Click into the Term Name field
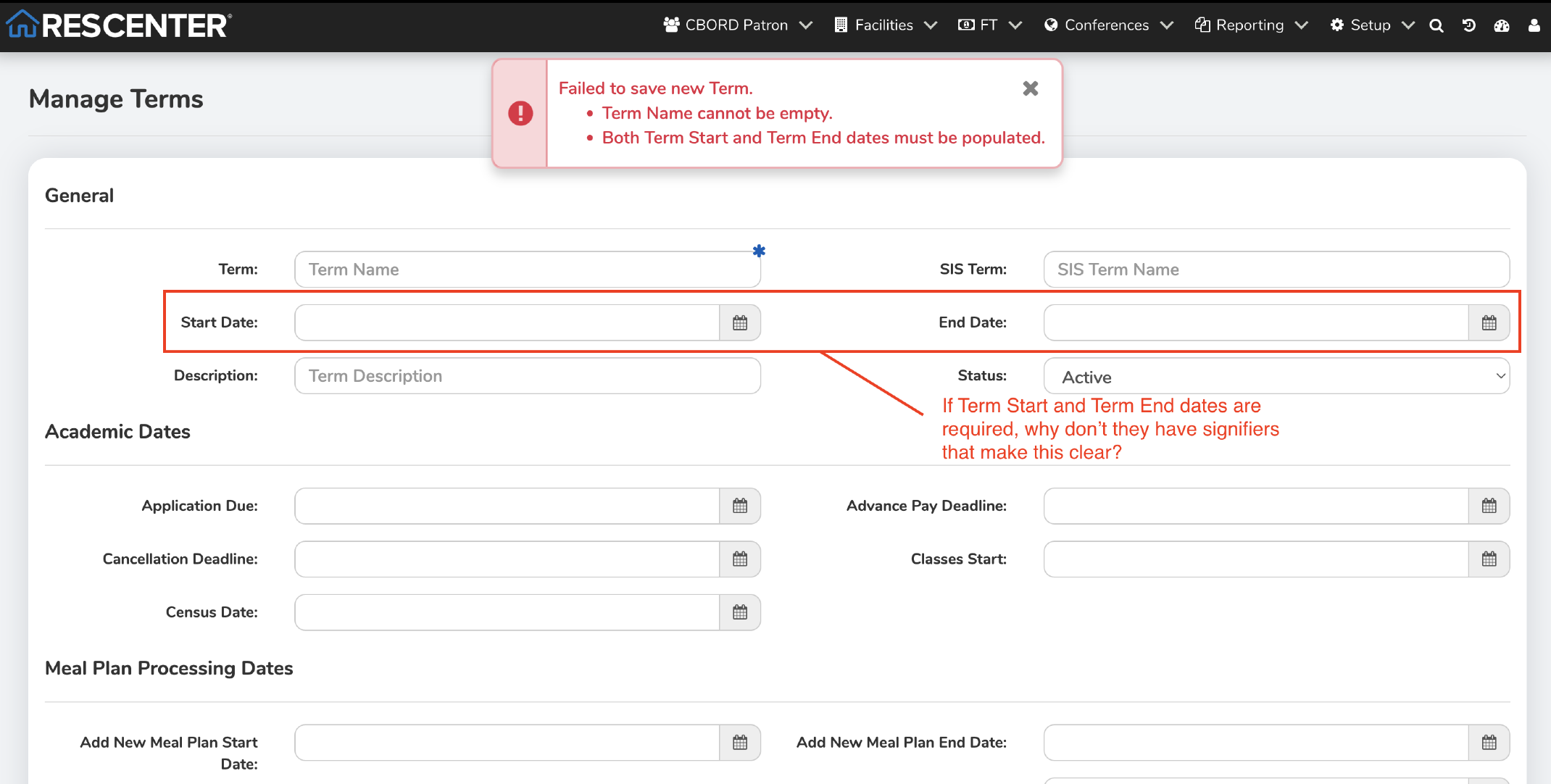This screenshot has height=784, width=1551. tap(527, 270)
